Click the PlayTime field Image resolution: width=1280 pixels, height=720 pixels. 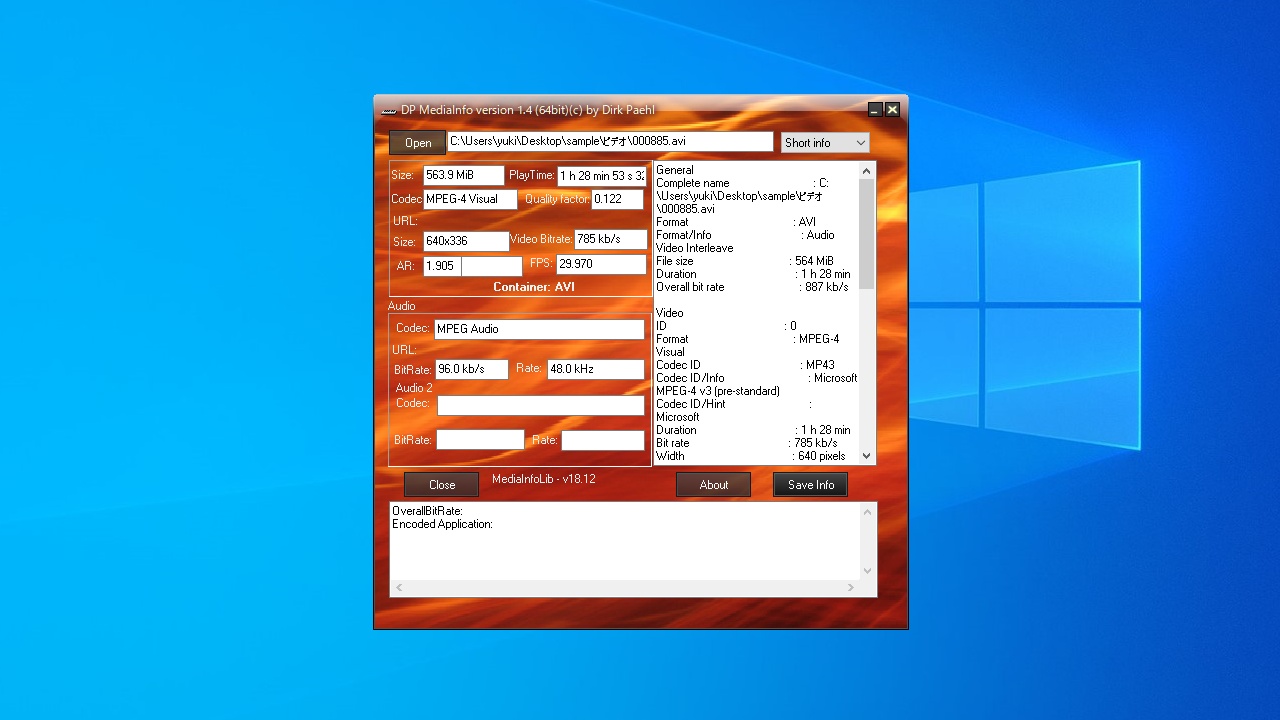(x=602, y=176)
